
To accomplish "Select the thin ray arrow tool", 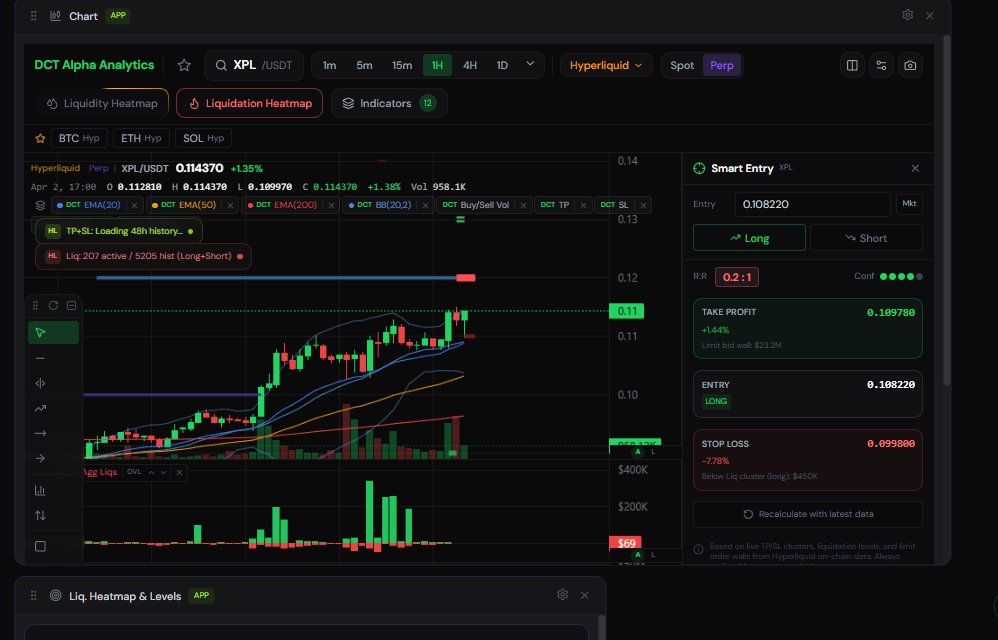I will tap(41, 433).
